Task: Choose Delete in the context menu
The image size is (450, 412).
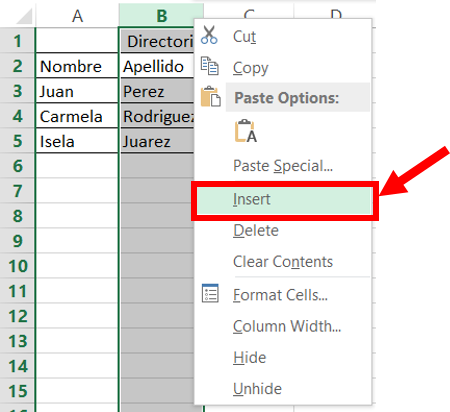Action: [256, 230]
